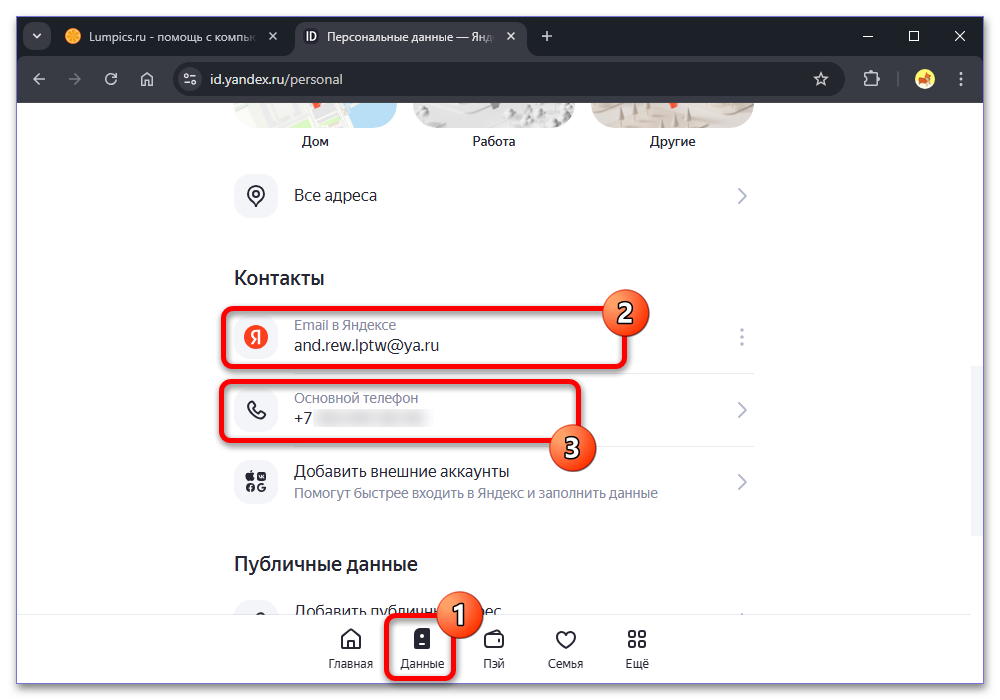The width and height of the screenshot is (1000, 700).
Task: Open the Ещё grid menu
Action: 637,649
